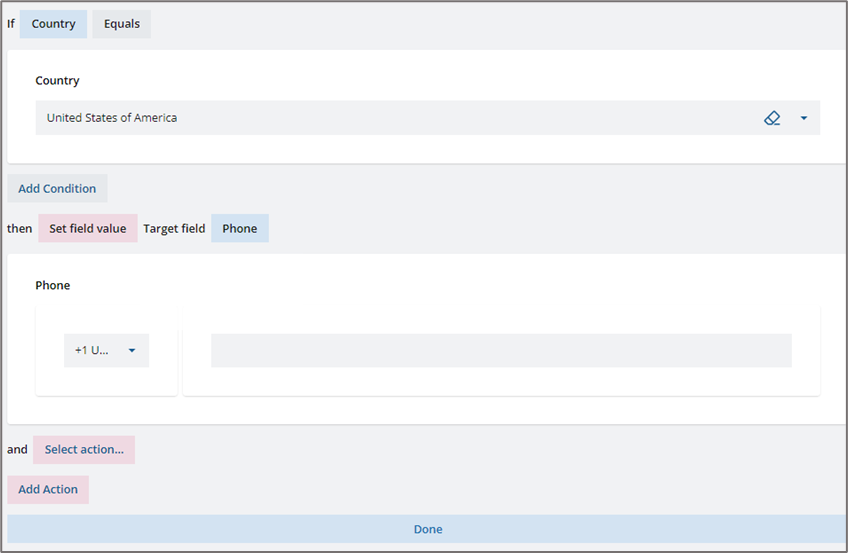Open the Select action... chooser

84,449
